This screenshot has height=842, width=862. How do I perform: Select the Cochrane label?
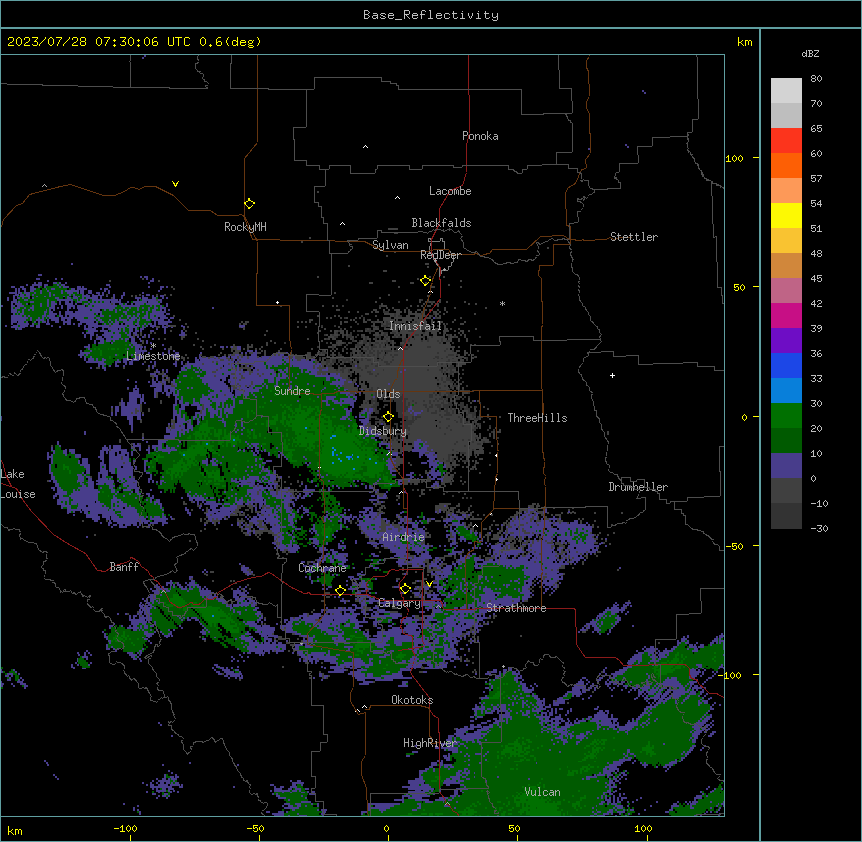point(322,568)
